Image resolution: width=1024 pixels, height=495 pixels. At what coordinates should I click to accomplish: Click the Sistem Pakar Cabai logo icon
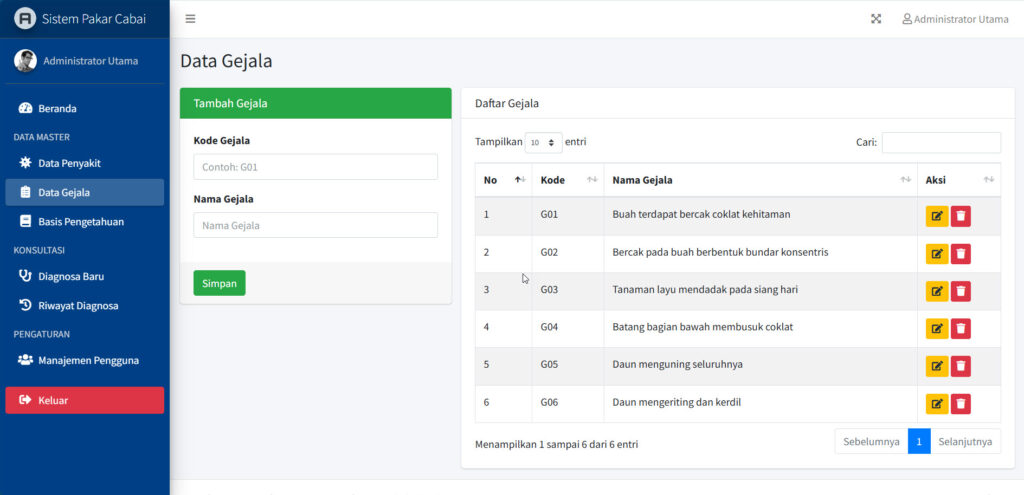pos(25,19)
